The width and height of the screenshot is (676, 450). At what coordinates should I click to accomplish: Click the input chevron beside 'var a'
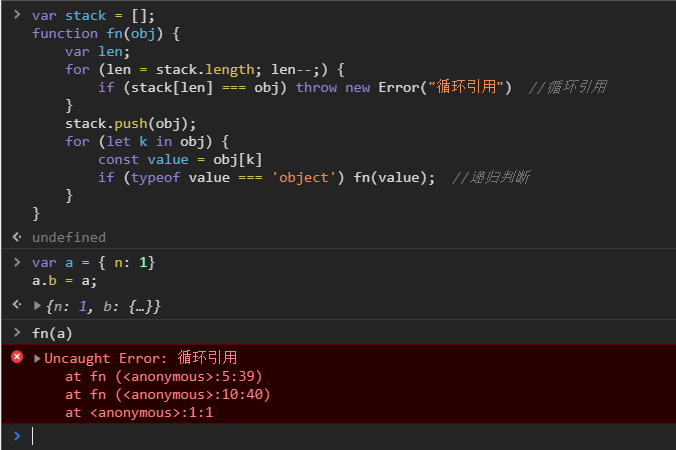tap(16, 262)
